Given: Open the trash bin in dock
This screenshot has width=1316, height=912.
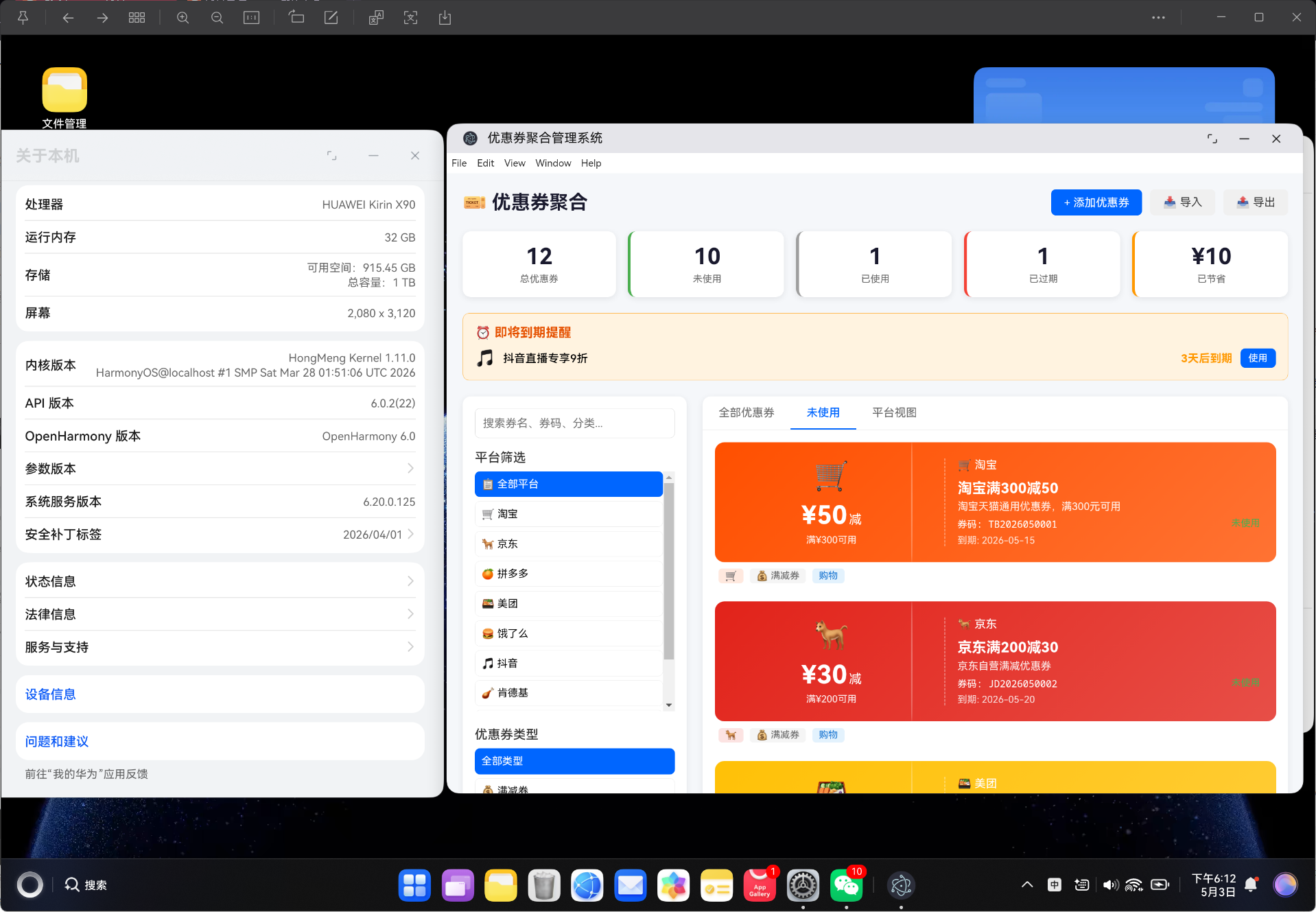Looking at the screenshot, I should [544, 885].
